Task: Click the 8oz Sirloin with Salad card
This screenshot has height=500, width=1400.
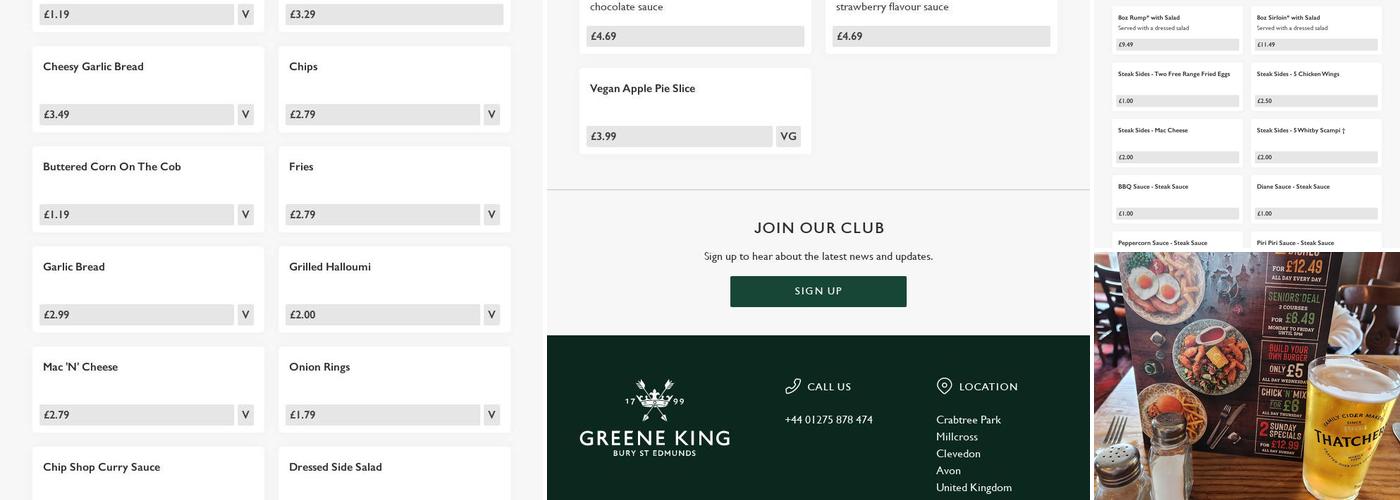Action: [x=1317, y=30]
